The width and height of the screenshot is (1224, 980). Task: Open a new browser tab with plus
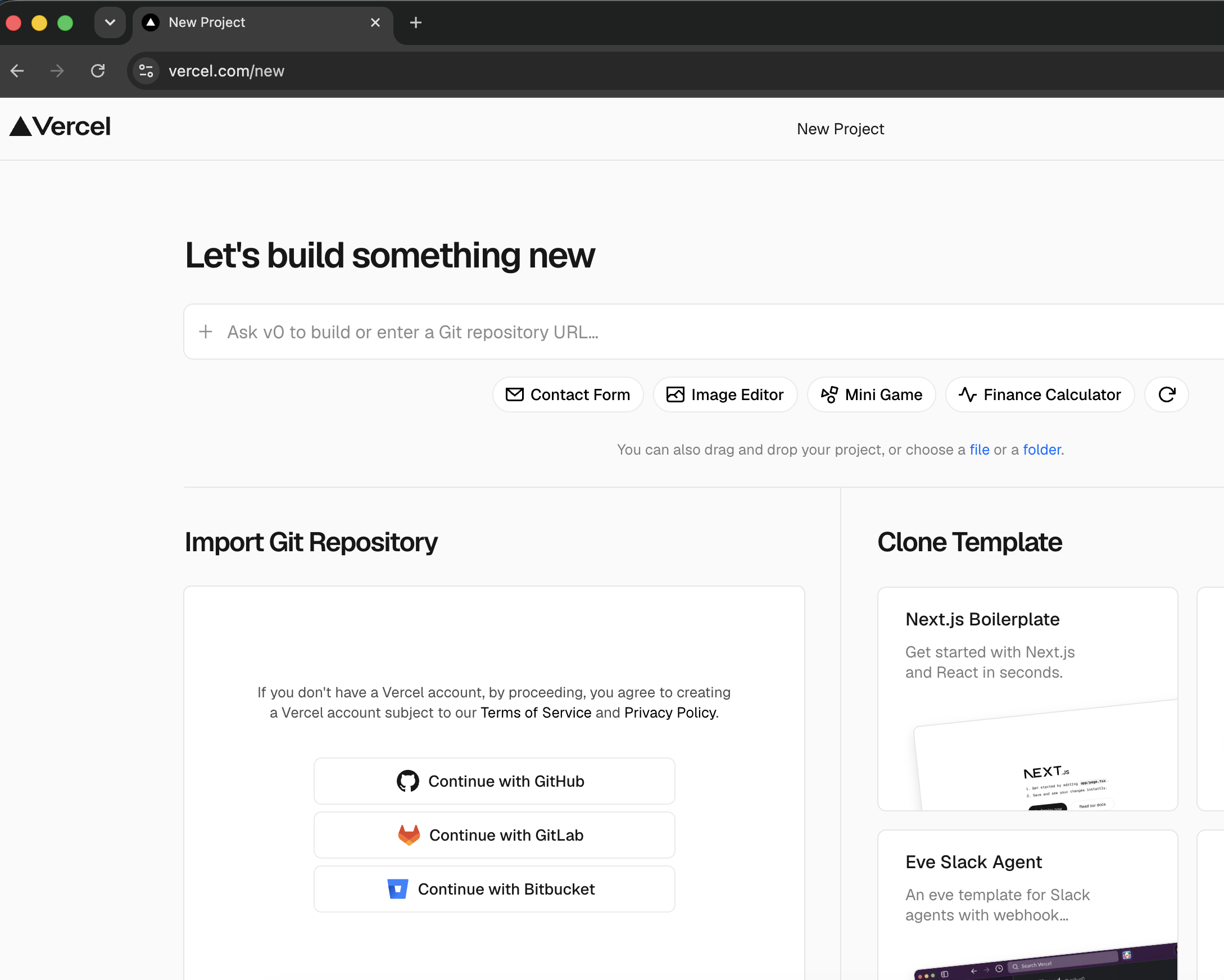(x=415, y=22)
